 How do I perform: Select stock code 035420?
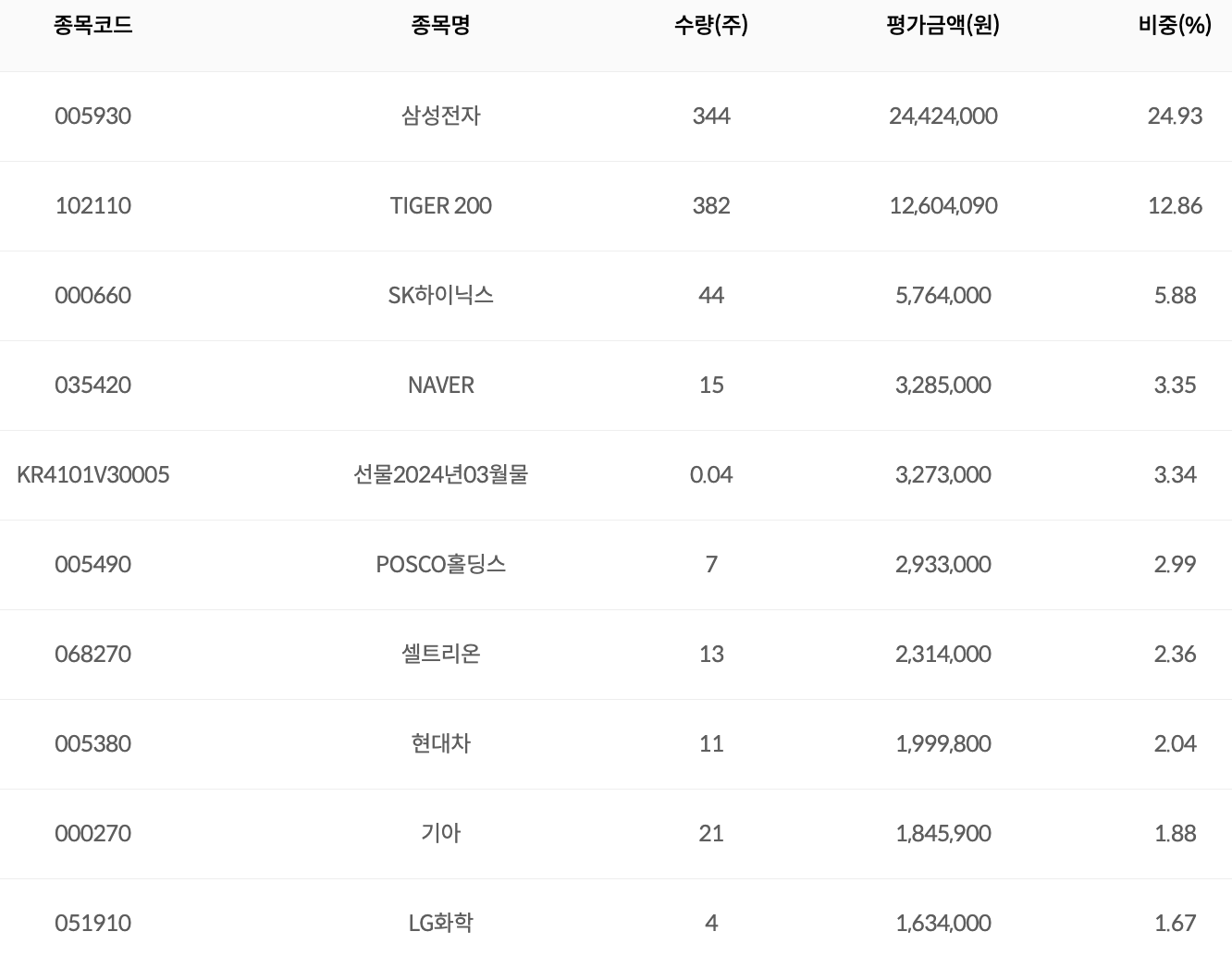(x=92, y=385)
